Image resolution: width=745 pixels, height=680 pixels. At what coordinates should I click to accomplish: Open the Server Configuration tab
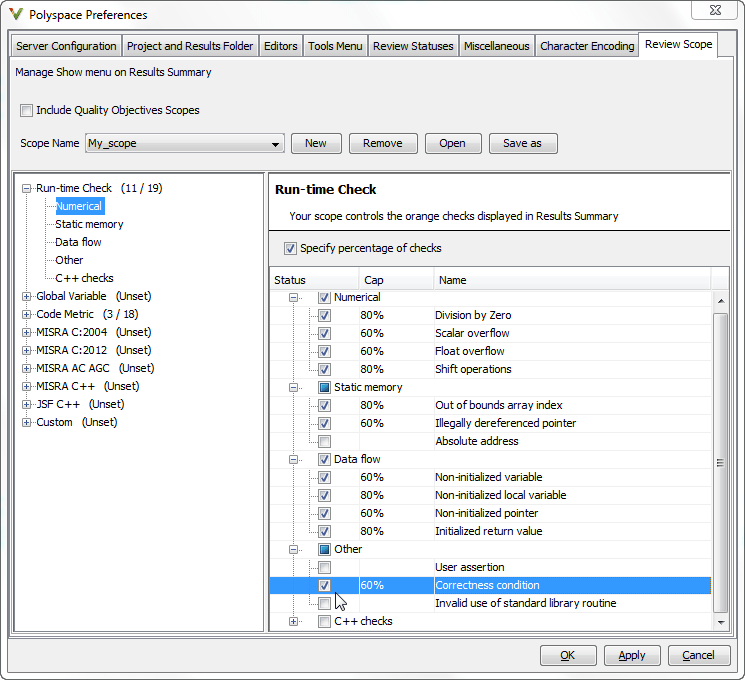click(66, 46)
